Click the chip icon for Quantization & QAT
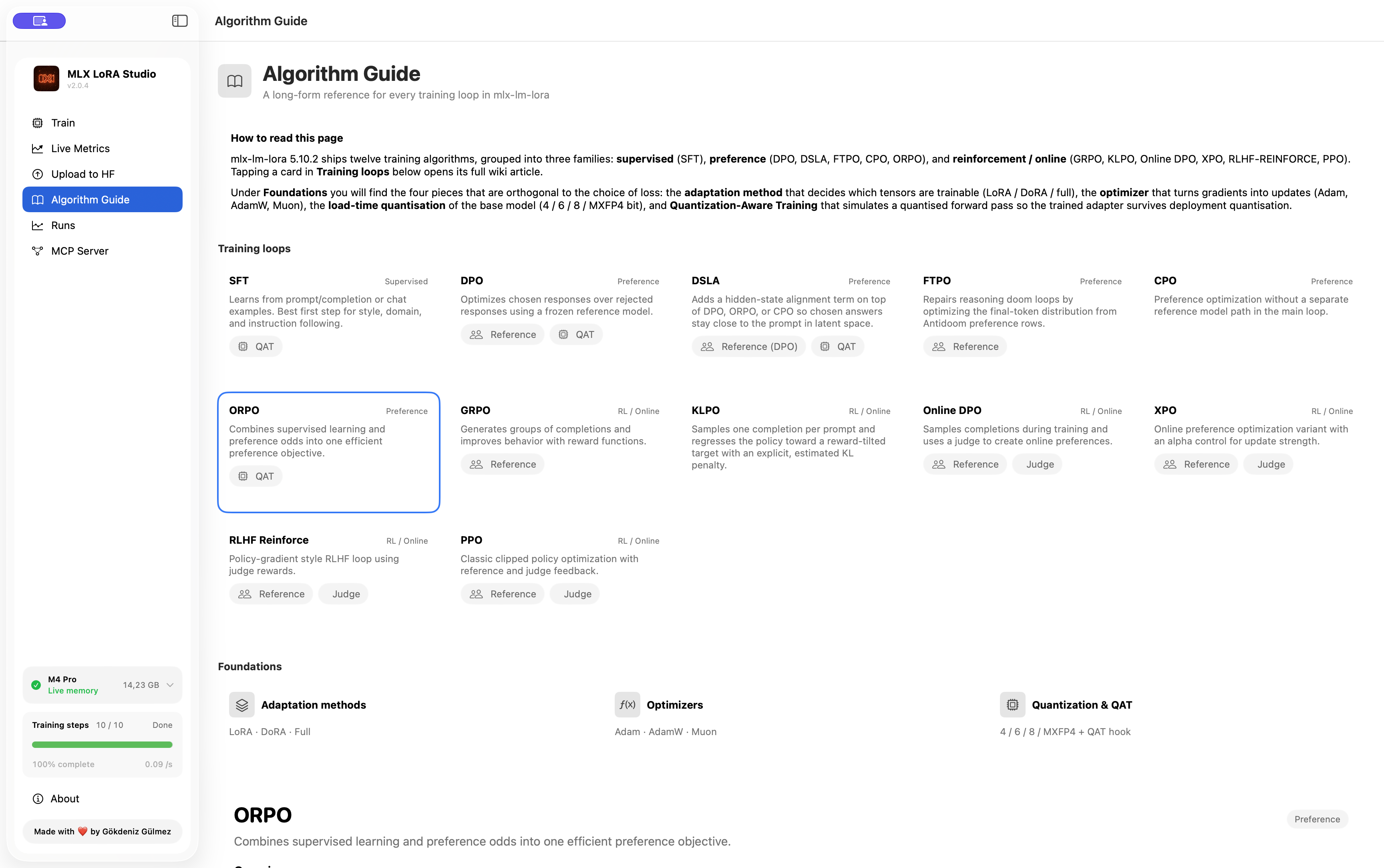Screen dimensions: 1384x868 tap(1013, 704)
